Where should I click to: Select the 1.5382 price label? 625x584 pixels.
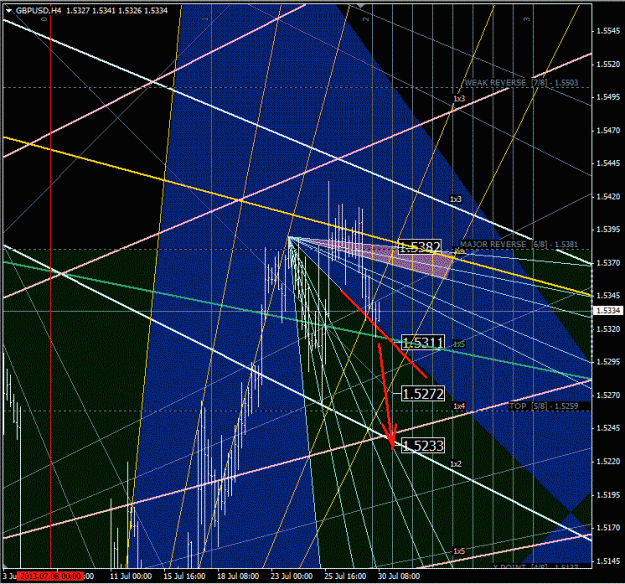(420, 247)
